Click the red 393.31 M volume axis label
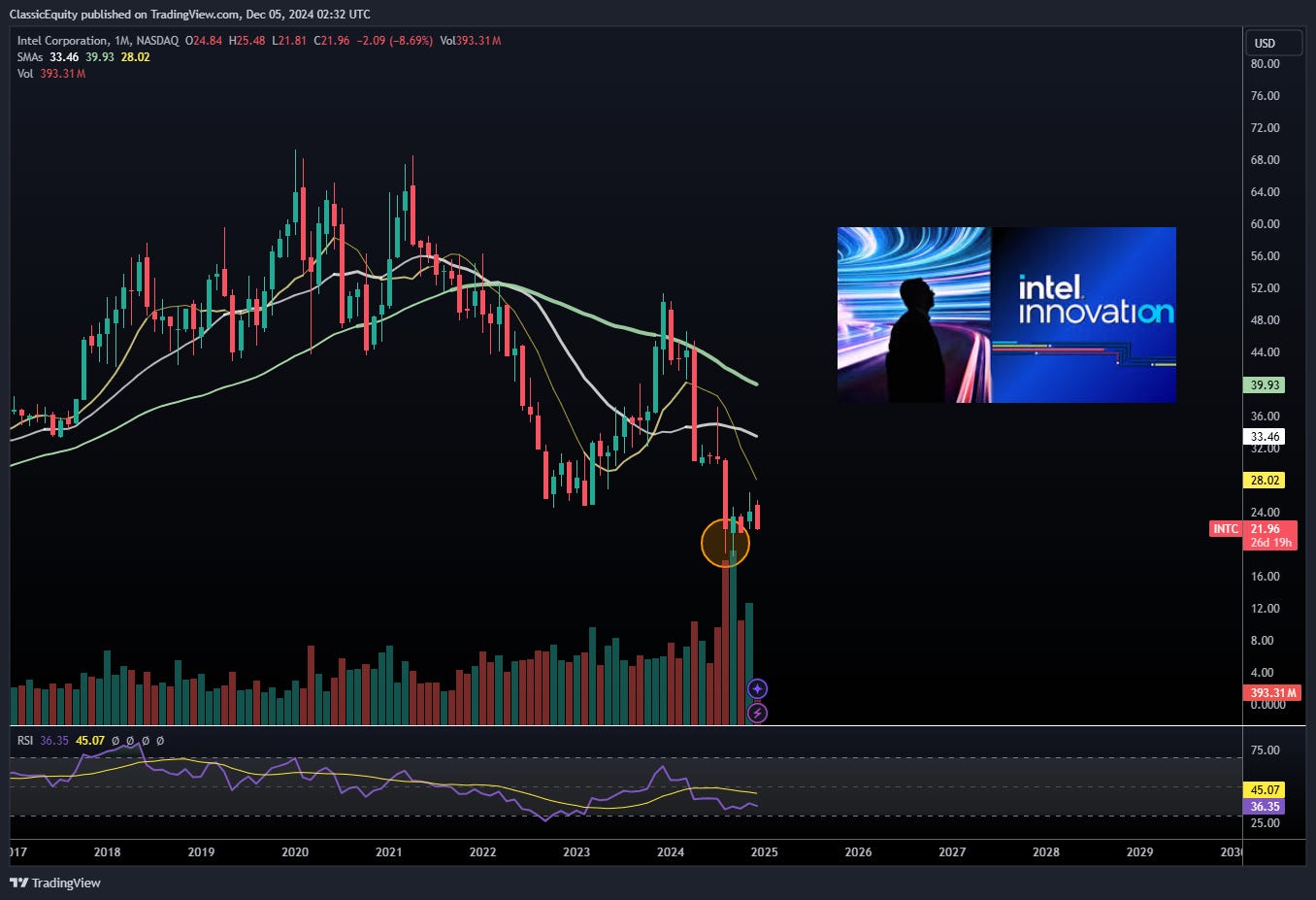Image resolution: width=1316 pixels, height=900 pixels. pos(1272,693)
